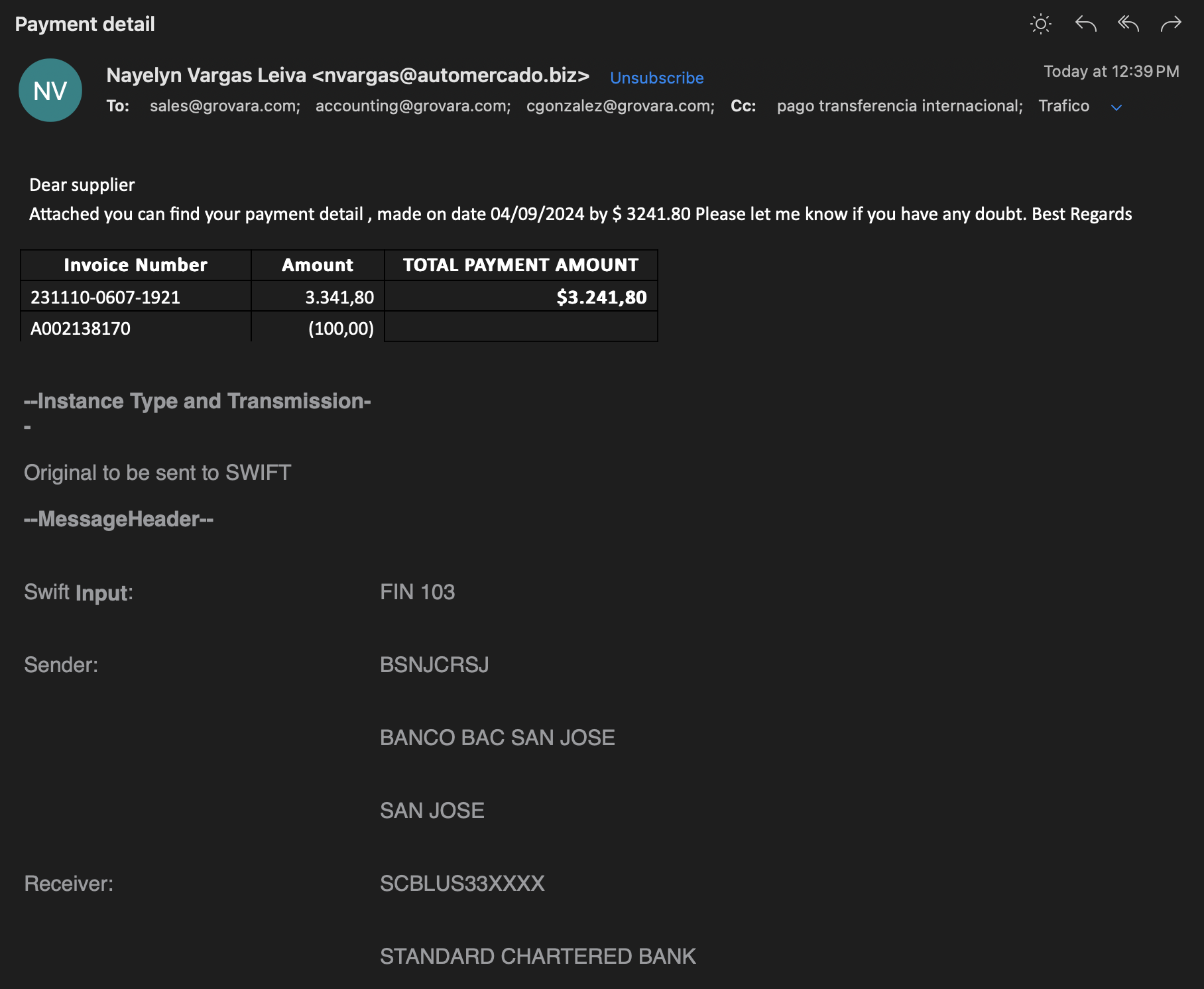1204x989 pixels.
Task: Click the Amount column header
Action: pyautogui.click(x=318, y=265)
